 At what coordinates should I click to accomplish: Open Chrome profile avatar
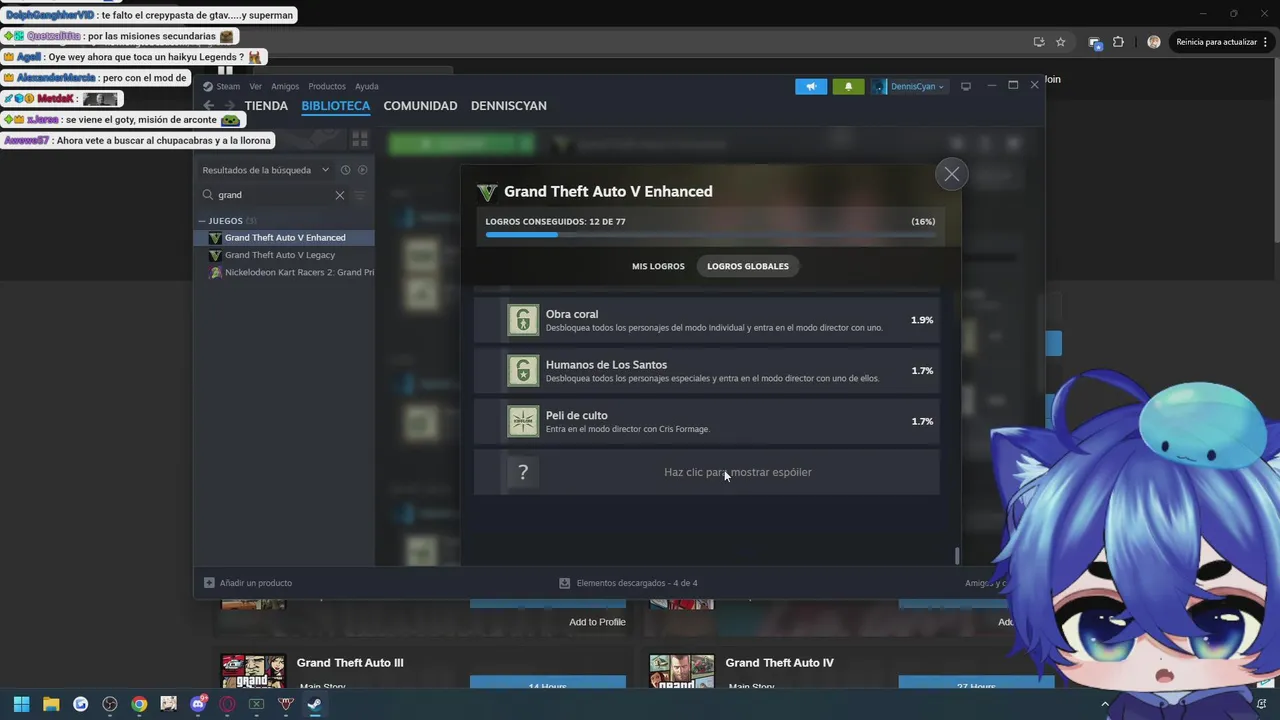[x=1154, y=42]
